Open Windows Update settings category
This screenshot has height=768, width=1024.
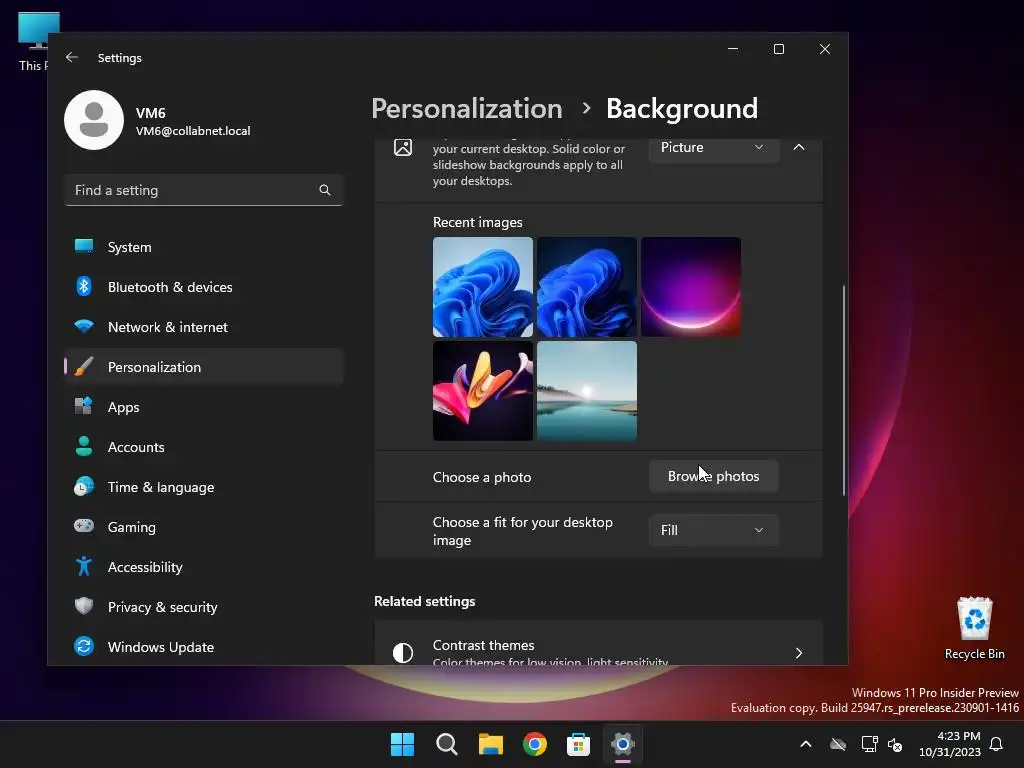pos(204,647)
